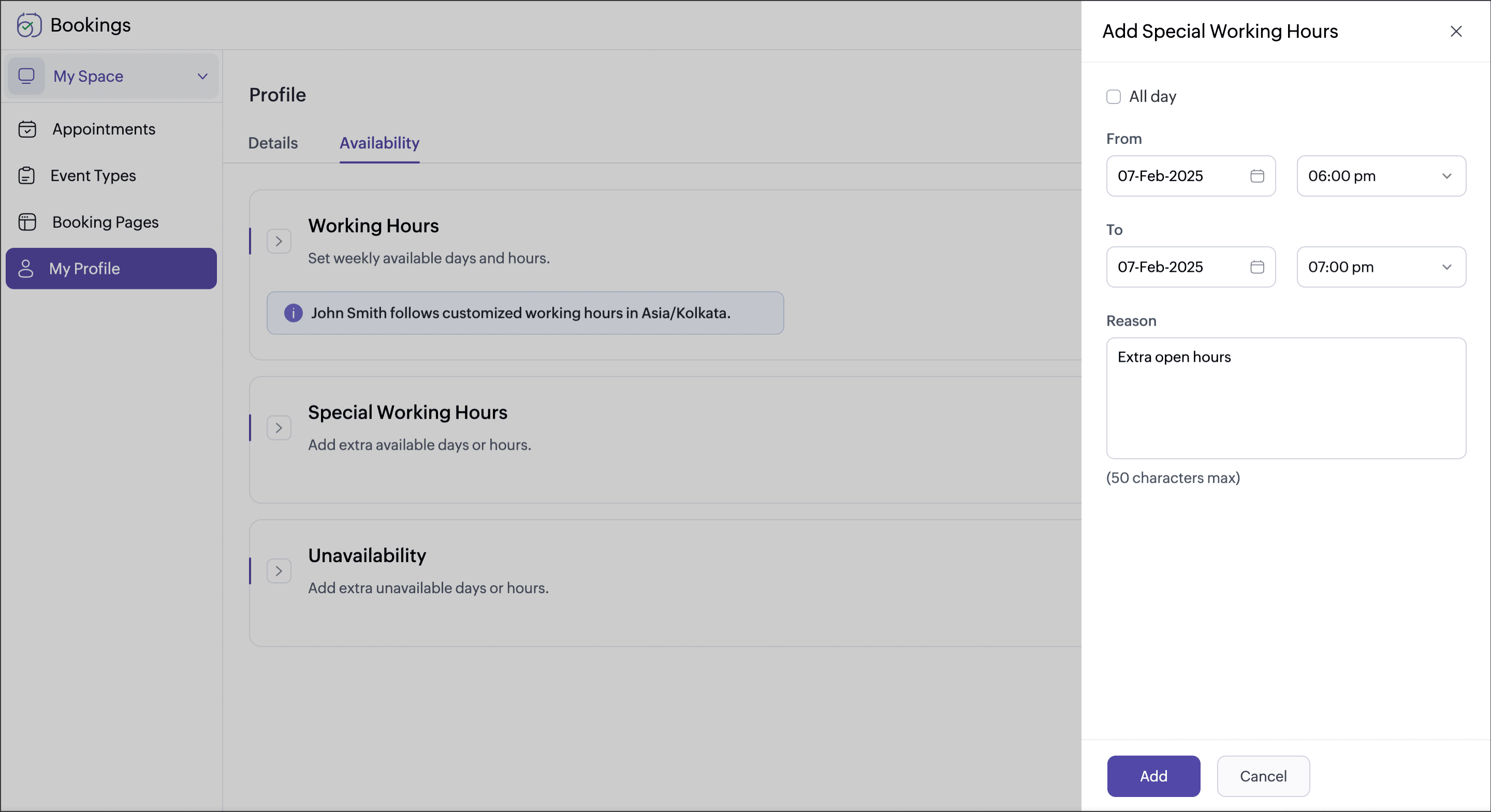Click the My Profile person icon

click(25, 269)
